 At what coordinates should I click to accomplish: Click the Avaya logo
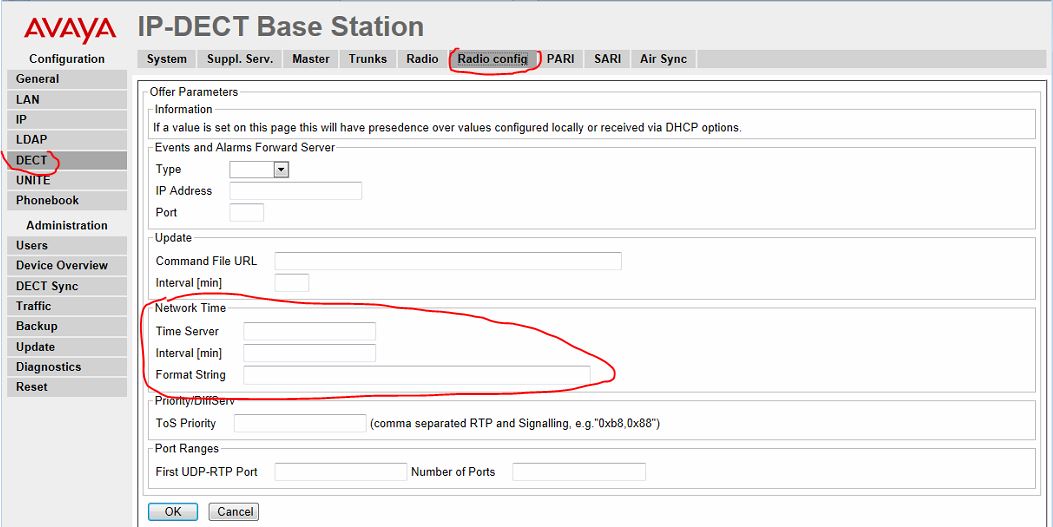[70, 30]
